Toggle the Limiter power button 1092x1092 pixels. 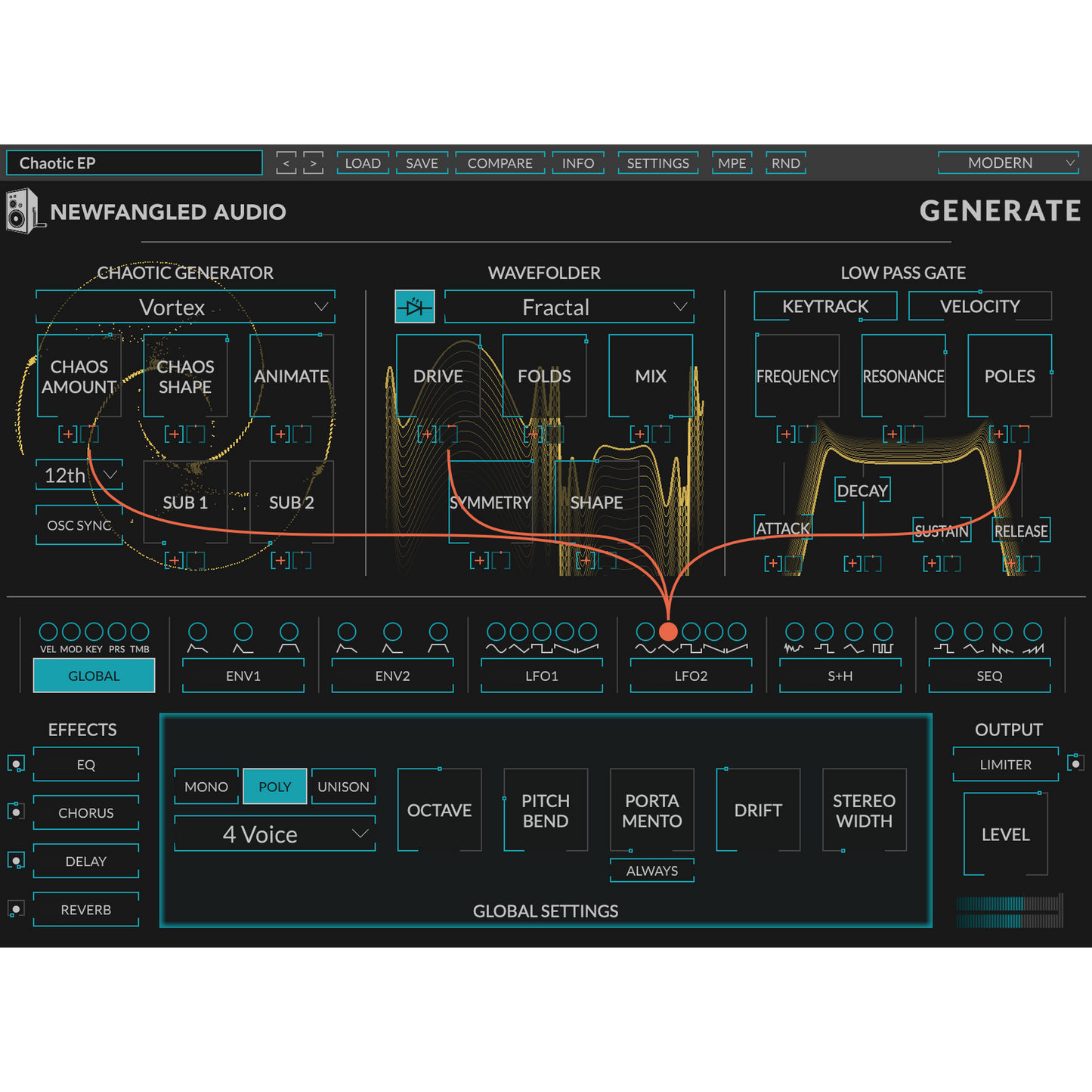[1075, 764]
